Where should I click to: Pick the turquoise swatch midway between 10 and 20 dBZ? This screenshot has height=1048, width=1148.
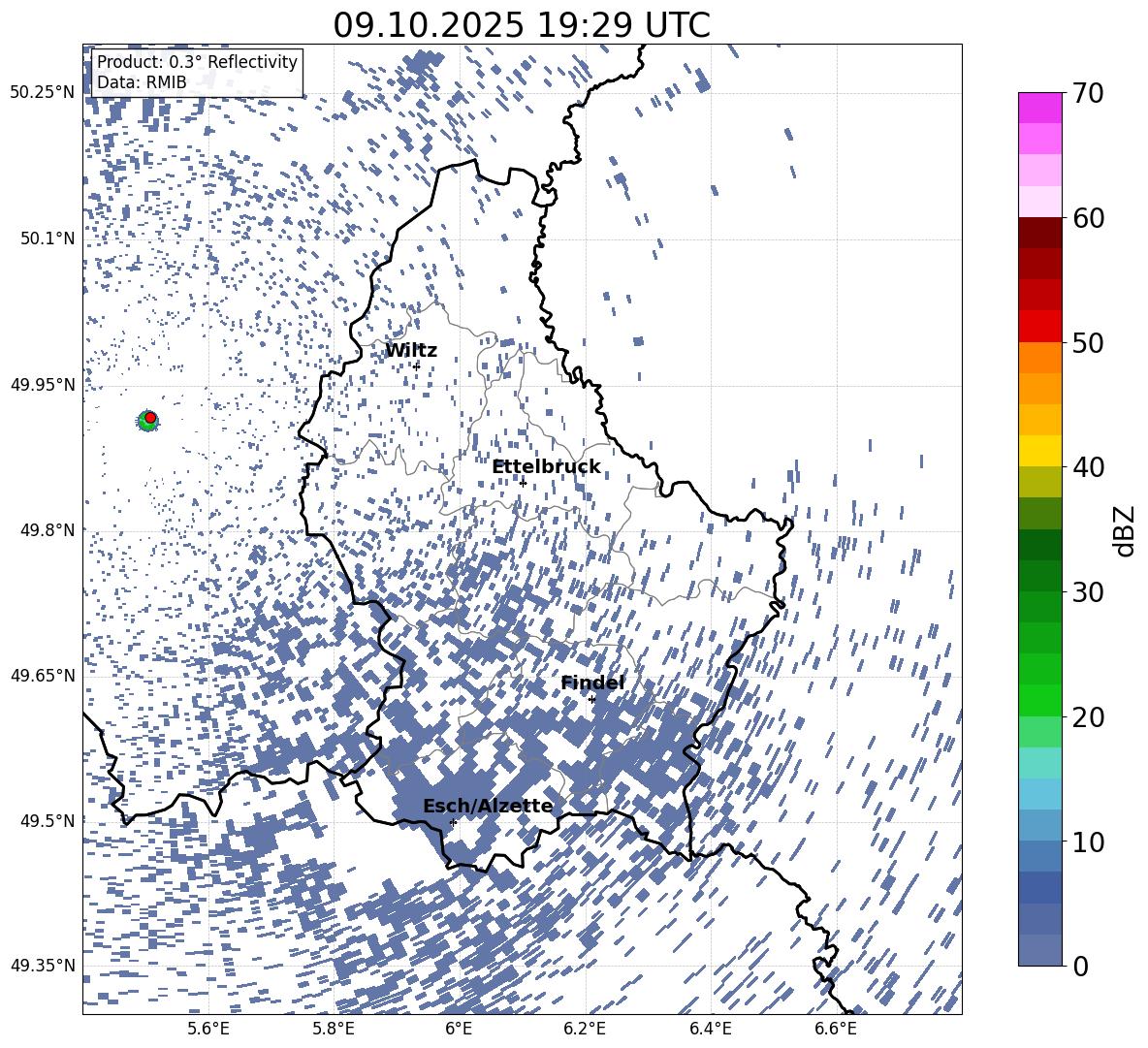tap(1039, 763)
